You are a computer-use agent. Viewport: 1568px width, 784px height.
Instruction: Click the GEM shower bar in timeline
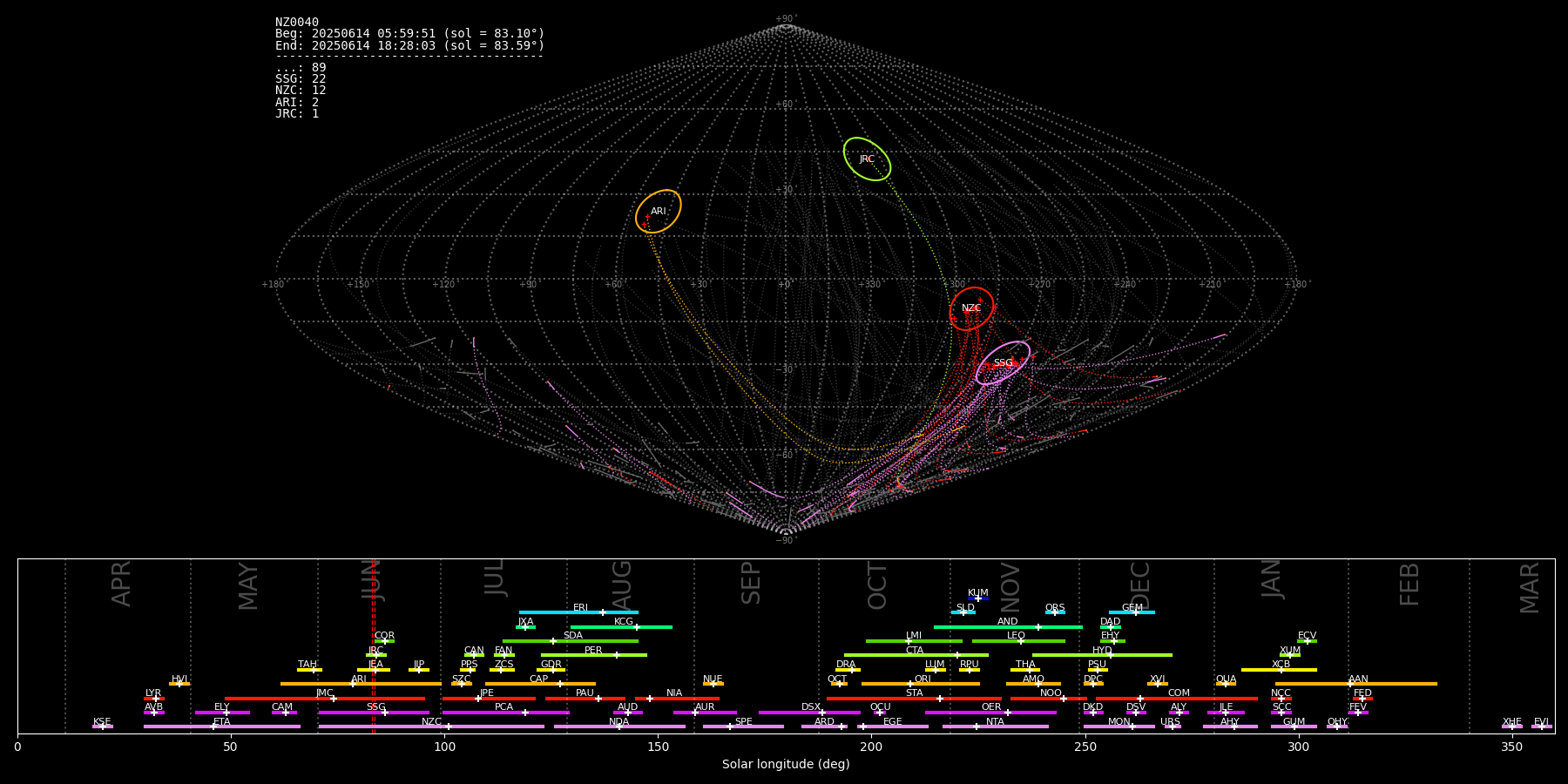pos(1132,612)
